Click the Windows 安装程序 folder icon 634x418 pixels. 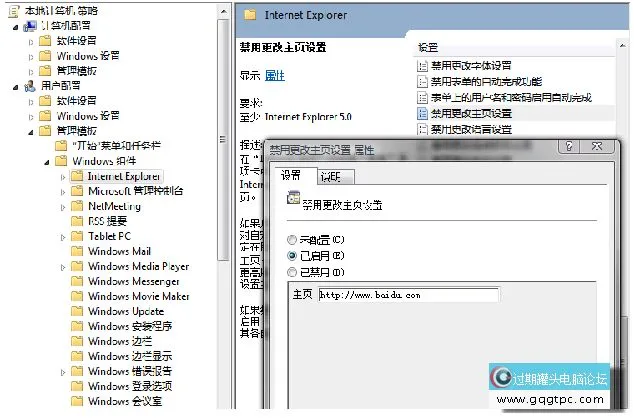[x=76, y=326]
